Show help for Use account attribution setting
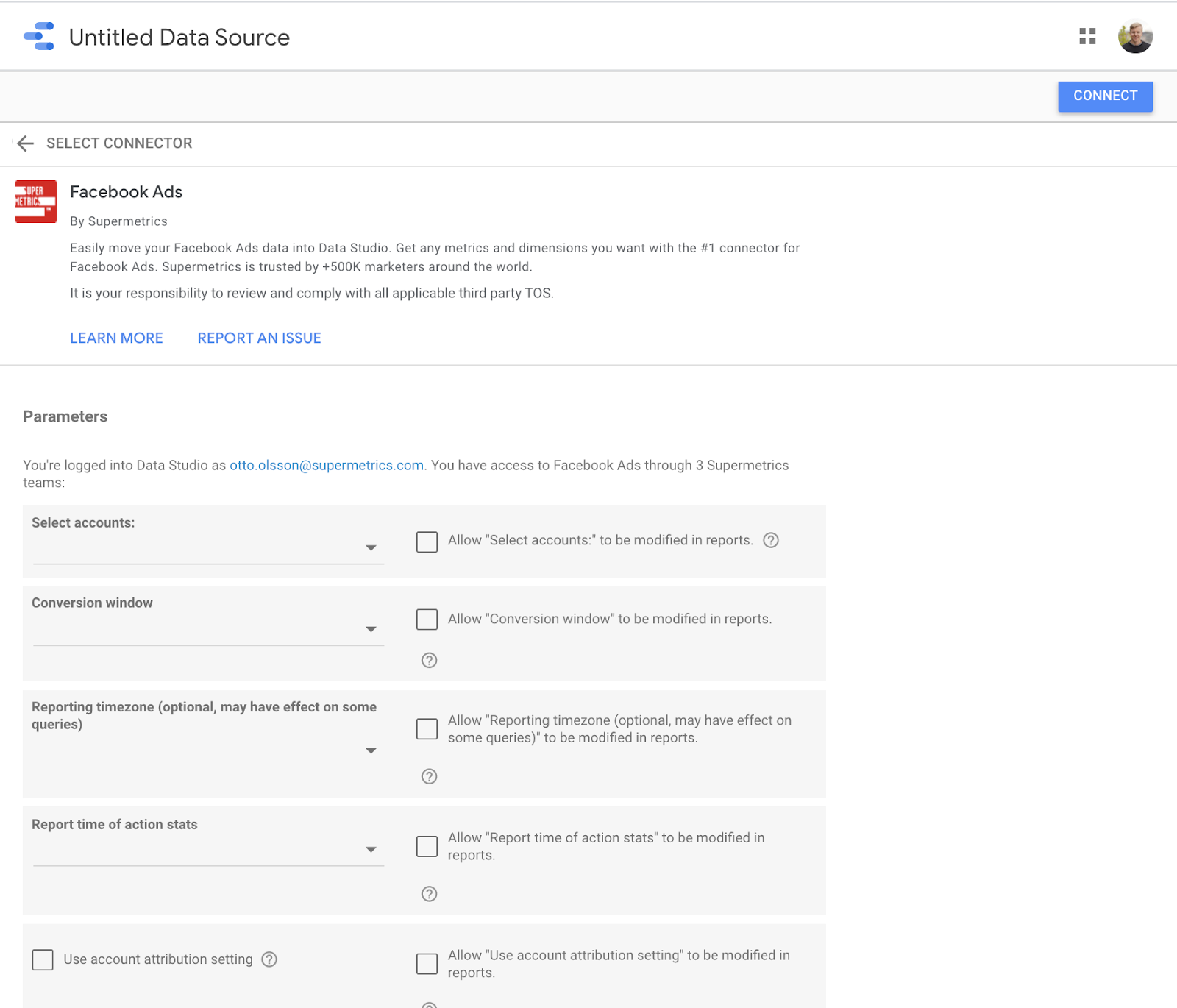Image resolution: width=1177 pixels, height=1008 pixels. coord(270,959)
